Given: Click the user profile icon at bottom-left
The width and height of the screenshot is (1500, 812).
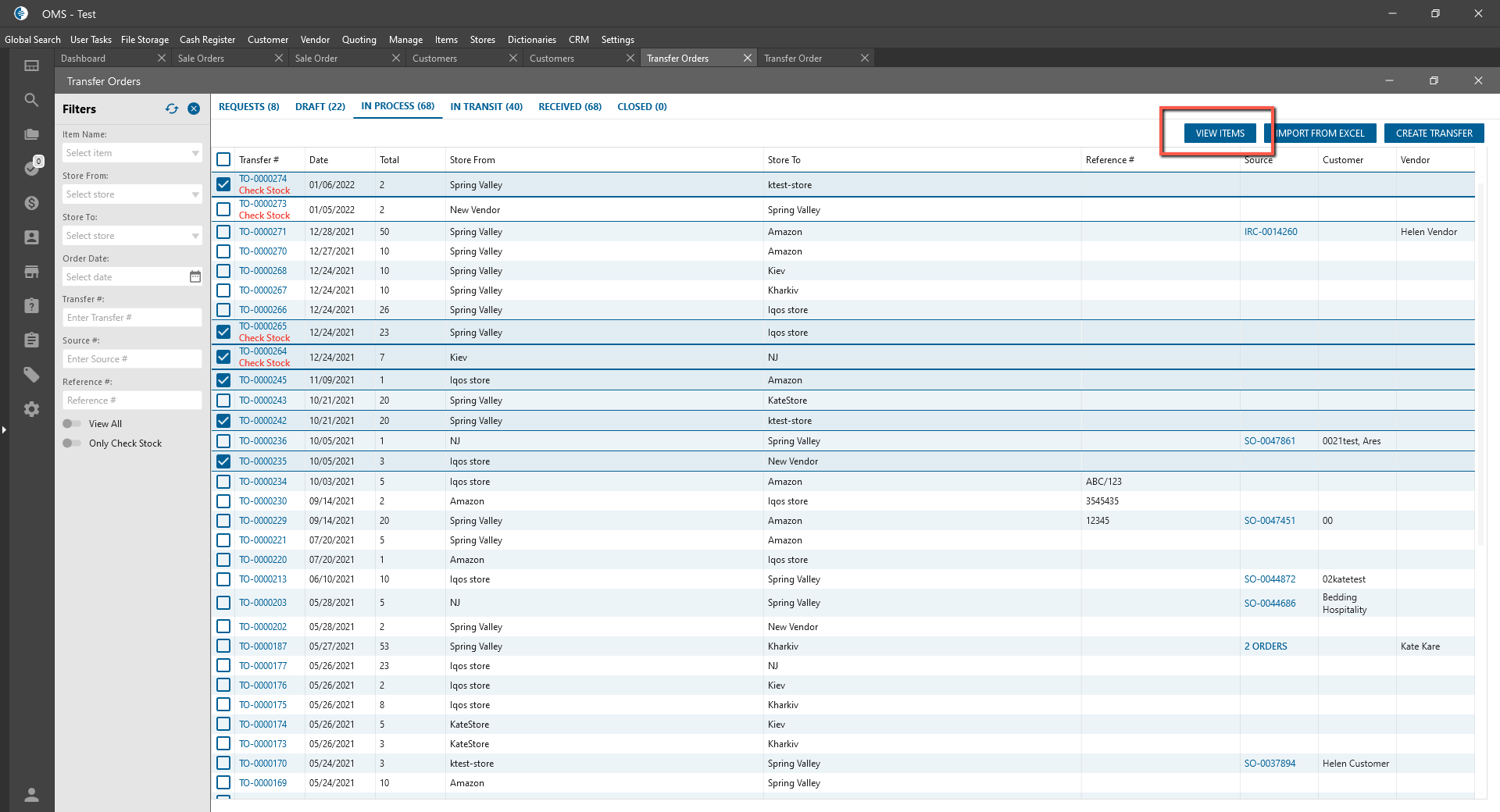Looking at the screenshot, I should pyautogui.click(x=31, y=795).
